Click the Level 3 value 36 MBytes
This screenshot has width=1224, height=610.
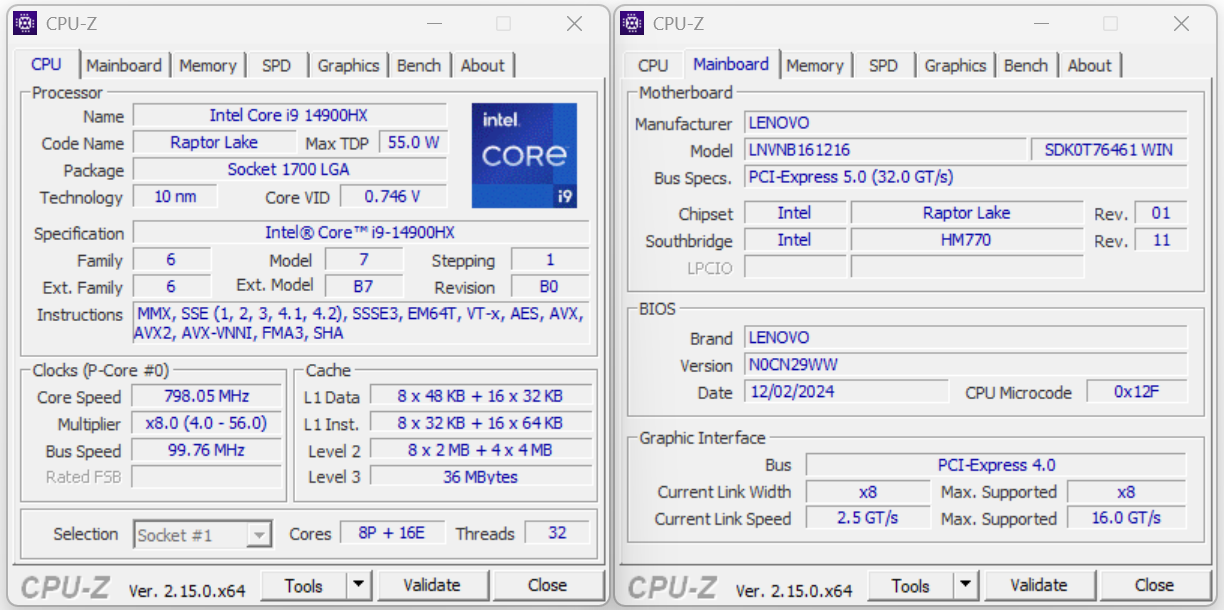(481, 477)
